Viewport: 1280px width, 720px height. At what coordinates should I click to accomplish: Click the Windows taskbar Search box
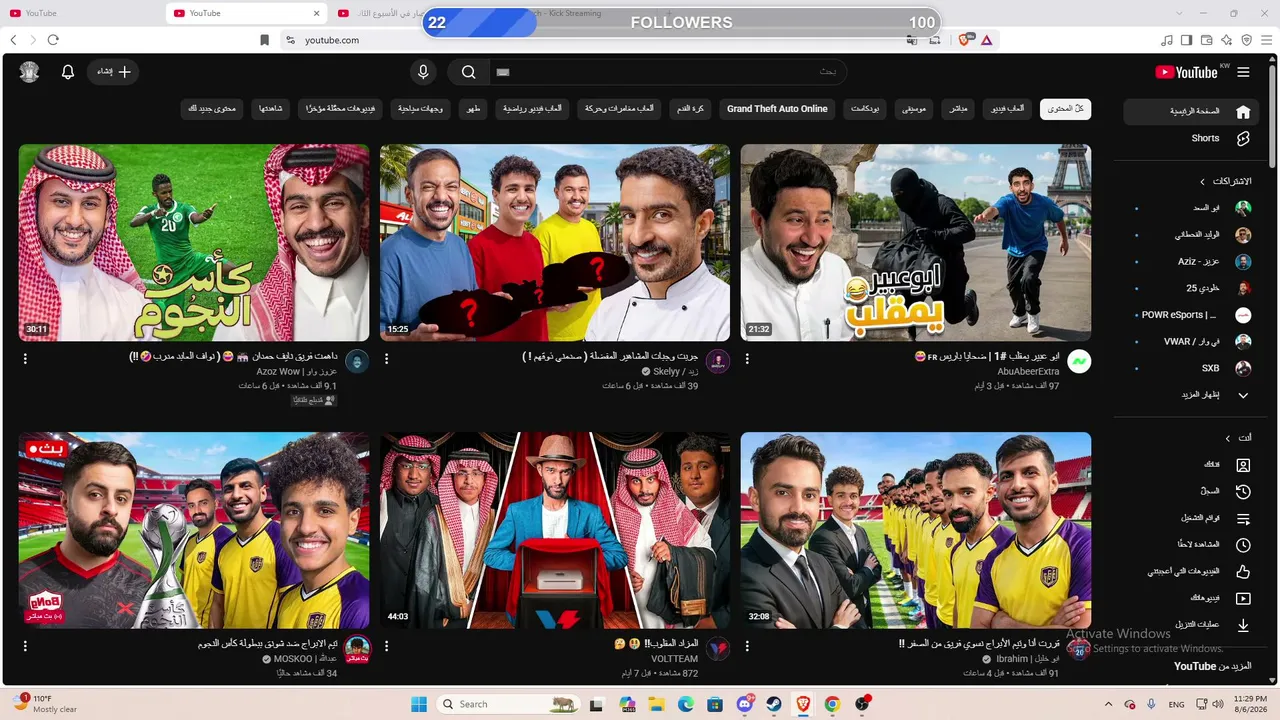[509, 704]
